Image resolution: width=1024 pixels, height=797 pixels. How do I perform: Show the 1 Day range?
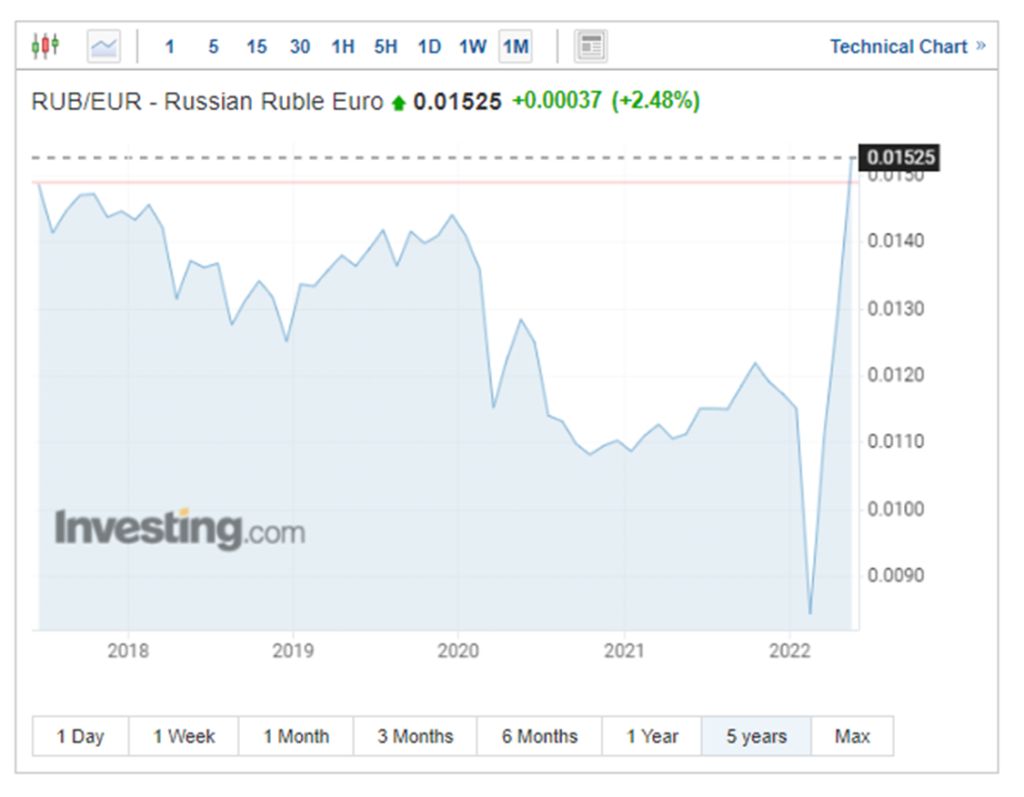click(80, 737)
